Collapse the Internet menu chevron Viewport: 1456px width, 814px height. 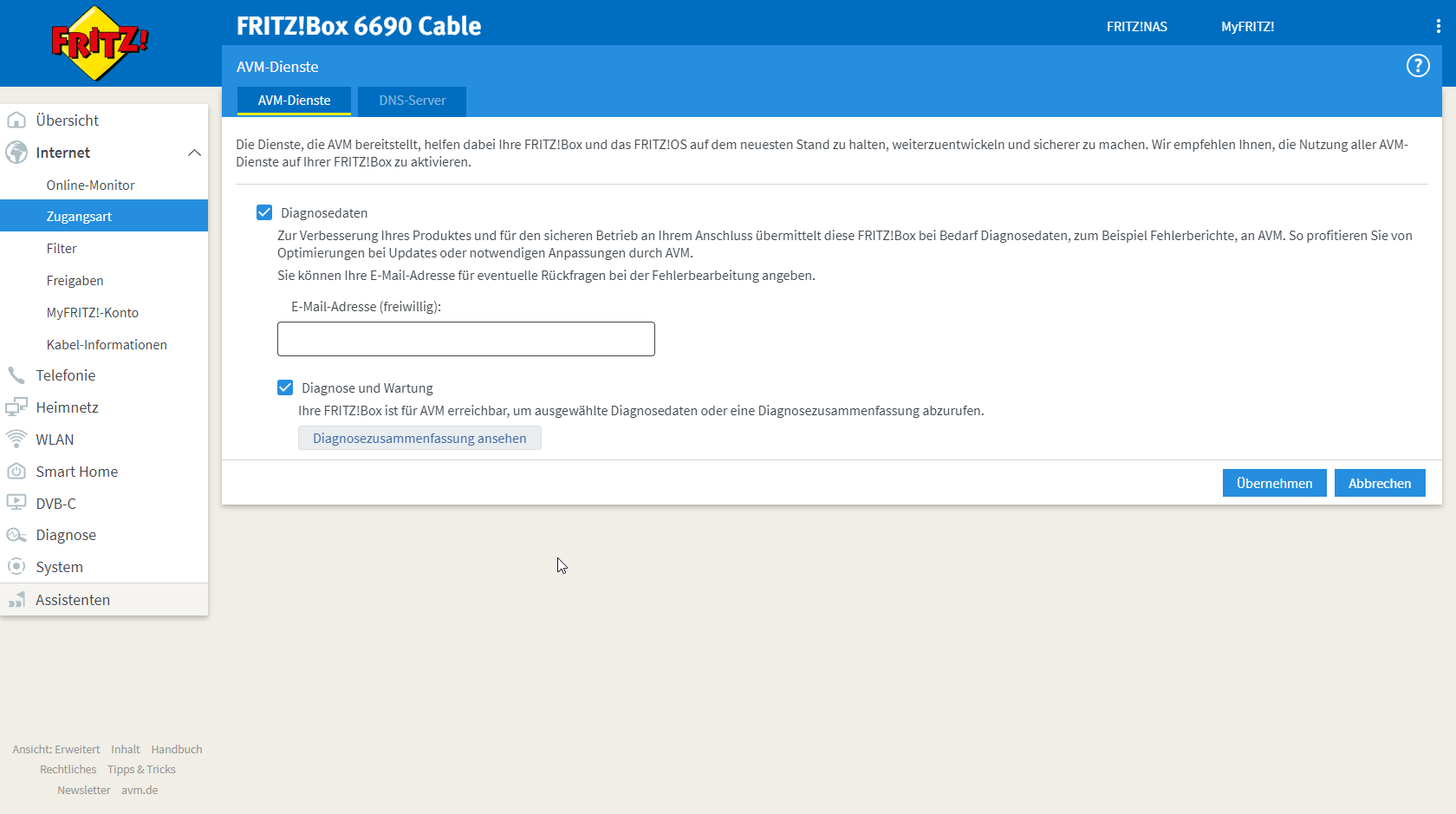tap(194, 153)
